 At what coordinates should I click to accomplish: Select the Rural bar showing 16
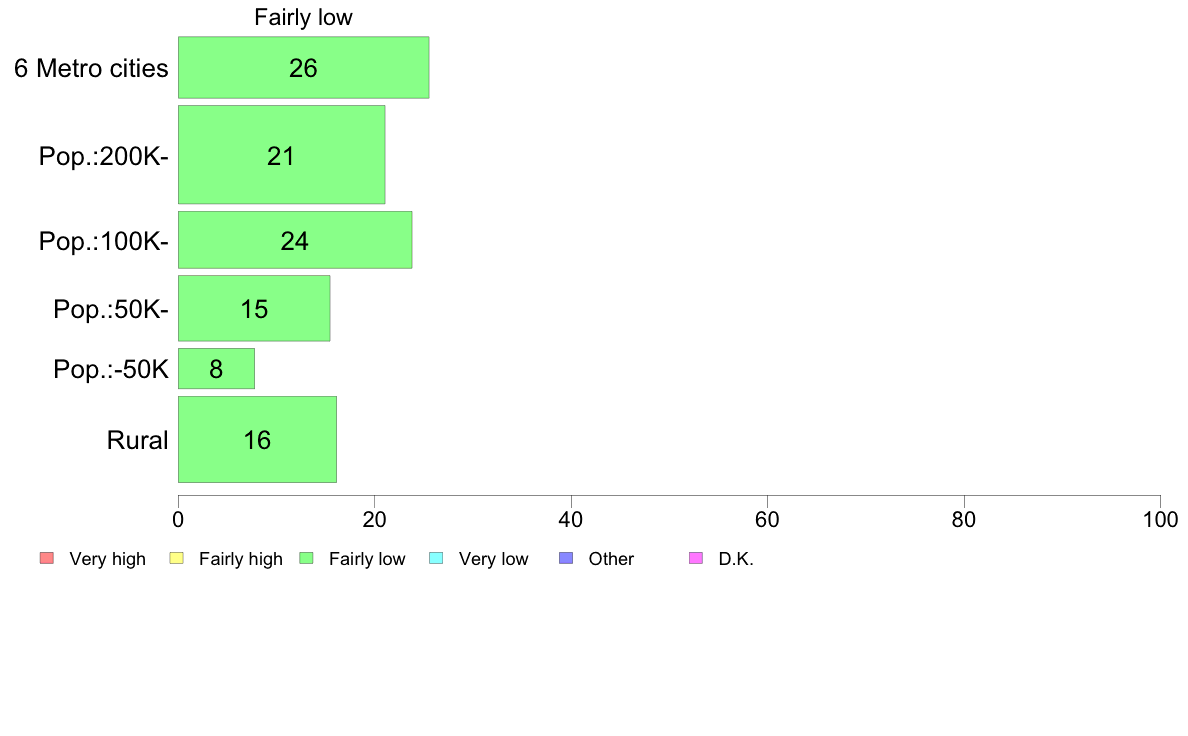tap(258, 440)
